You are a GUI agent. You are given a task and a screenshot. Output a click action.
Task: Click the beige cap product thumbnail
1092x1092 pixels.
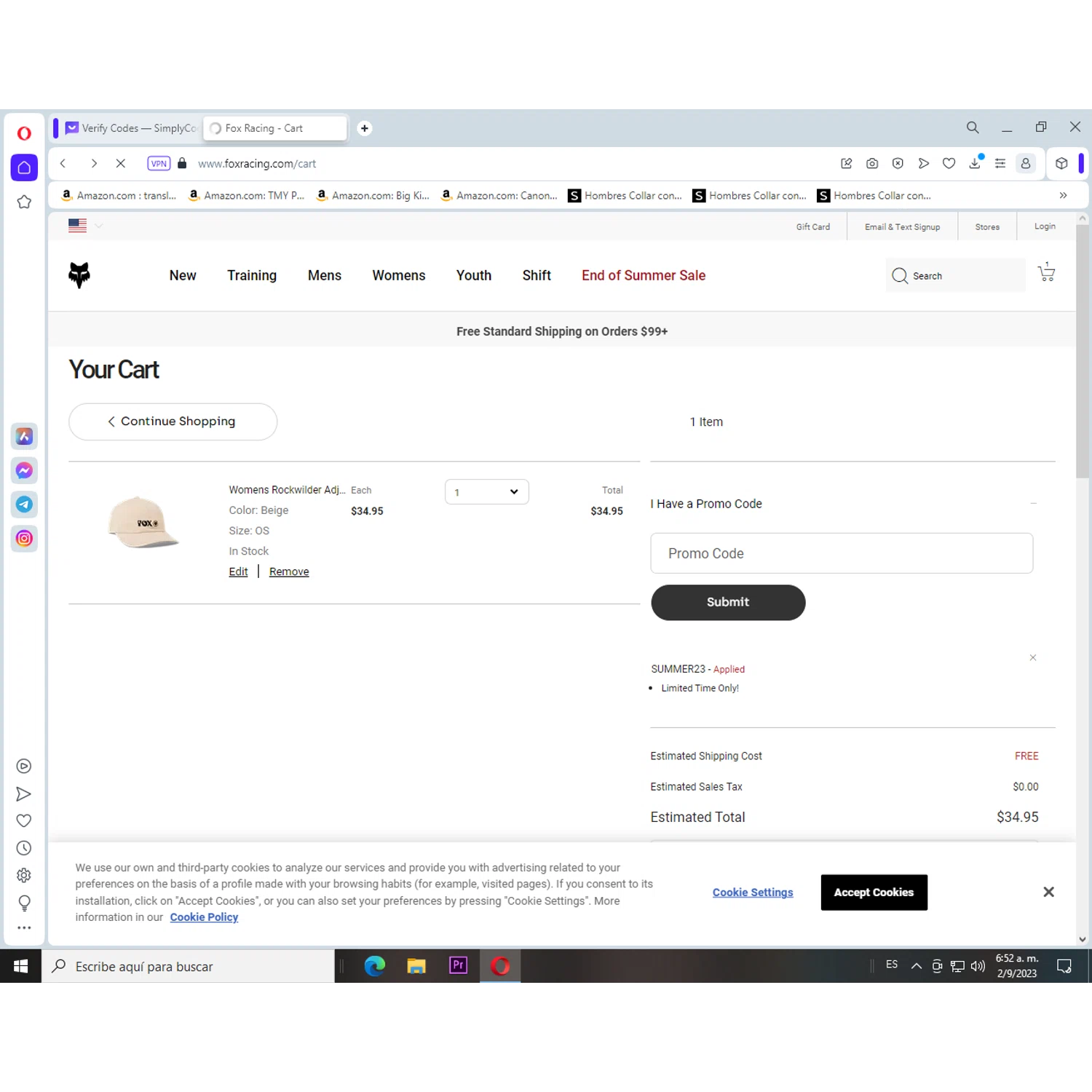point(143,522)
